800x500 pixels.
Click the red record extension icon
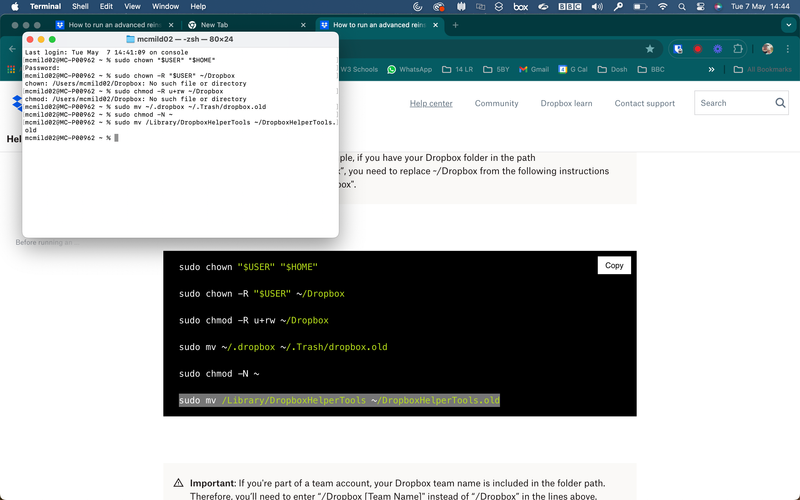[x=698, y=48]
